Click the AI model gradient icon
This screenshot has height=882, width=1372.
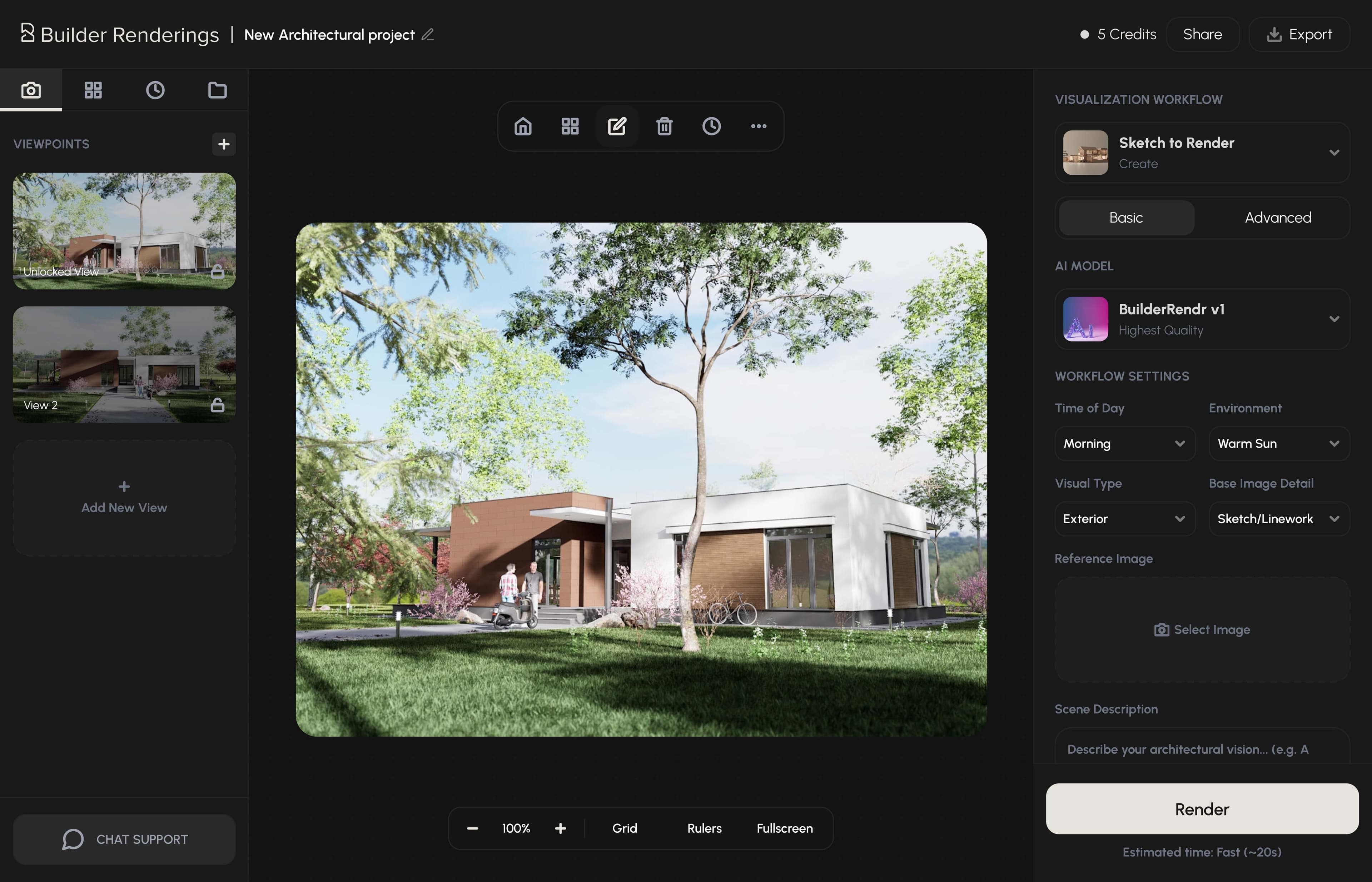(1085, 319)
